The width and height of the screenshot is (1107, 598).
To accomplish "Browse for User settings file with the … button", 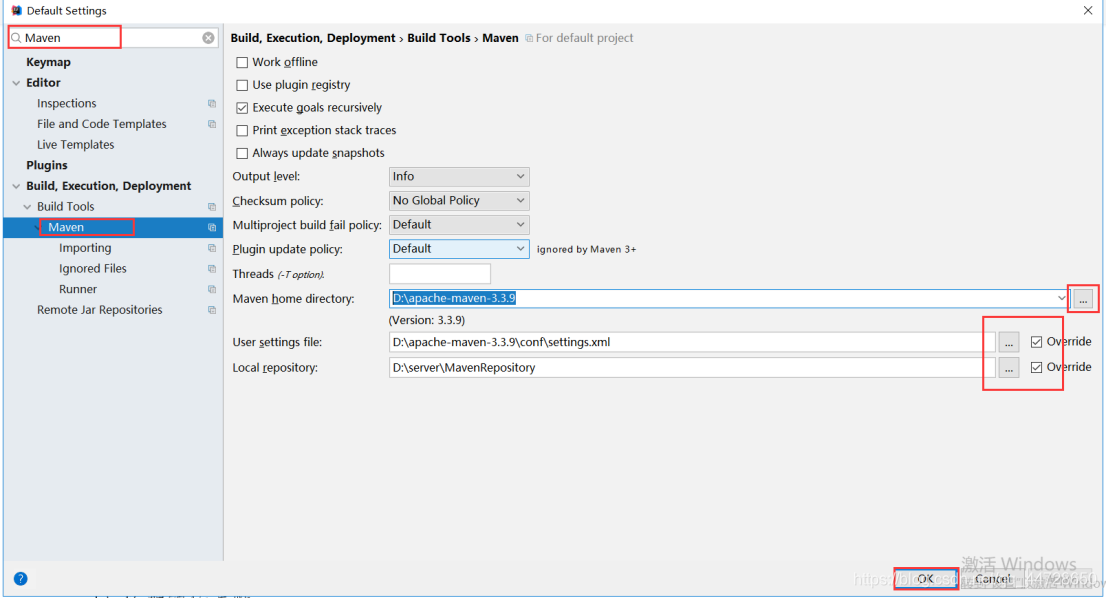I will [1009, 342].
